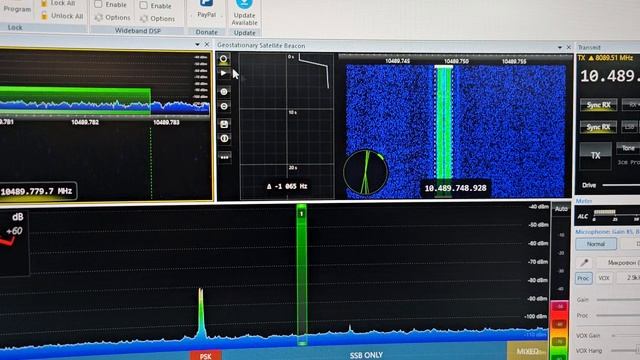Tick the right Enable checkbox in Wideband DSP
Image resolution: width=640 pixels, height=360 pixels.
point(143,6)
